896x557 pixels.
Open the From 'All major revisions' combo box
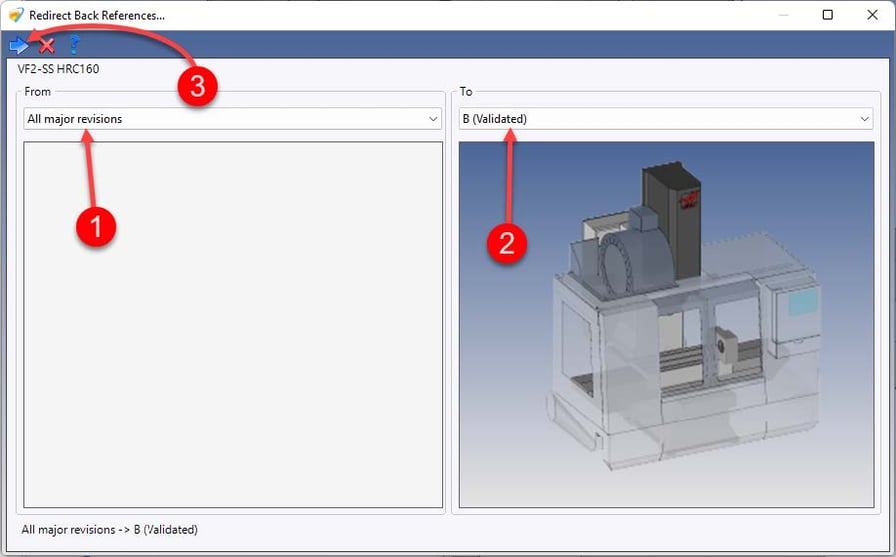click(x=232, y=119)
